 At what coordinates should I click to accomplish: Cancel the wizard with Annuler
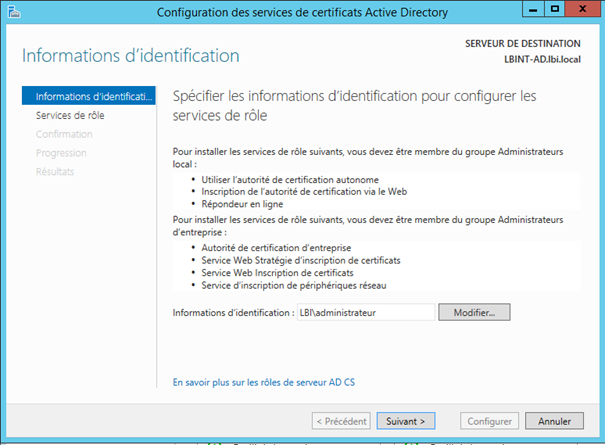[x=554, y=421]
